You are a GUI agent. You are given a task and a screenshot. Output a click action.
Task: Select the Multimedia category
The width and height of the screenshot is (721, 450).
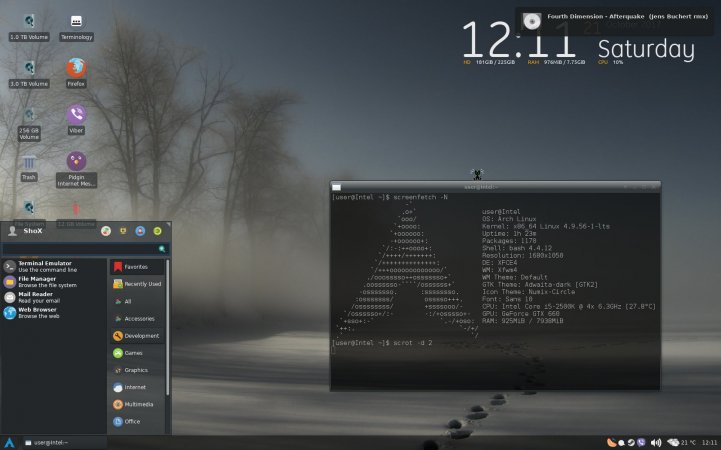click(137, 404)
